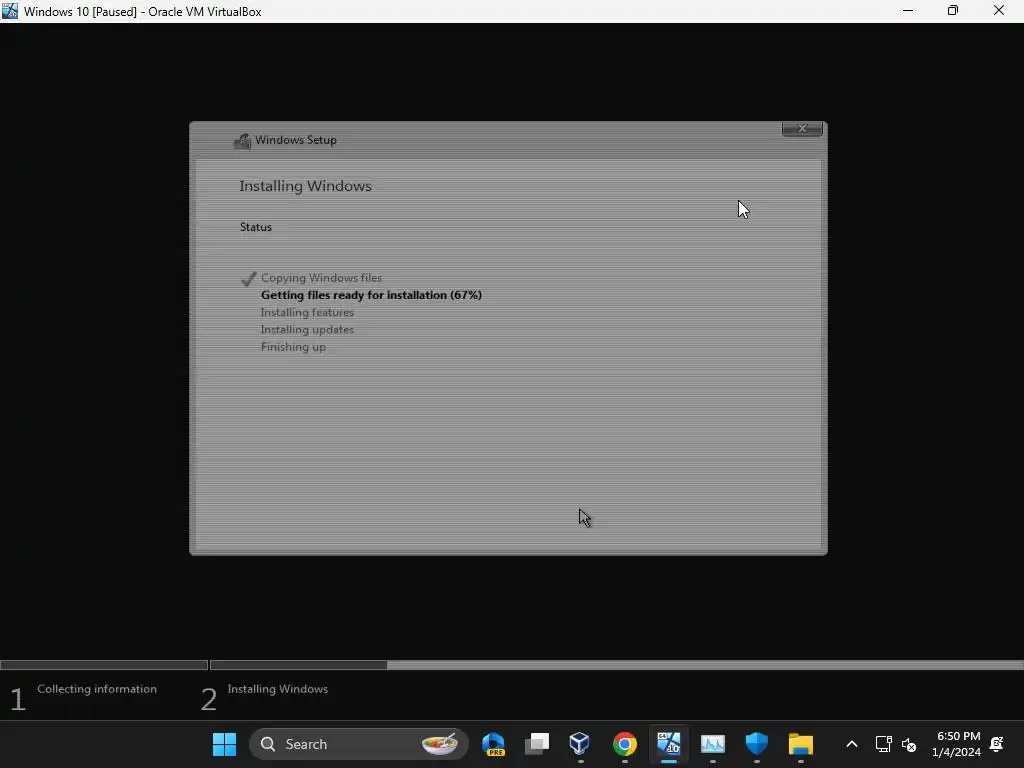Click the search highlight image in Search box

point(440,744)
